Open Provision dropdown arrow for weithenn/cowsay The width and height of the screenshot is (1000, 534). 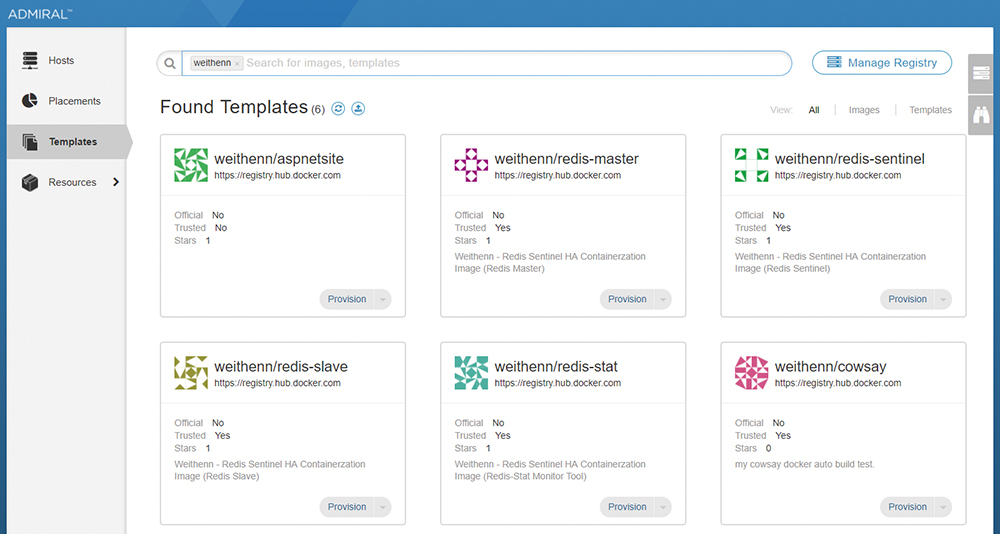click(x=943, y=507)
